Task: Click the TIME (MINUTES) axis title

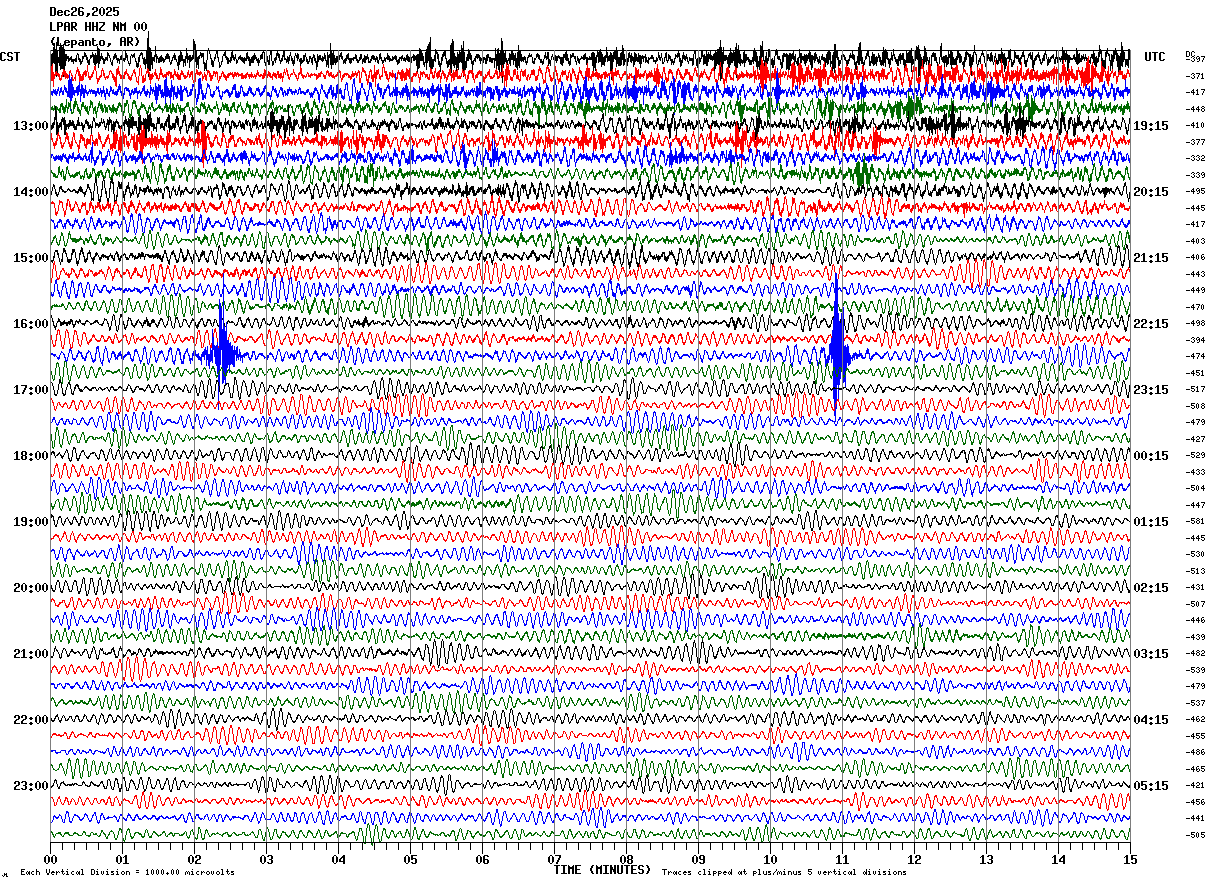Action: (x=602, y=870)
